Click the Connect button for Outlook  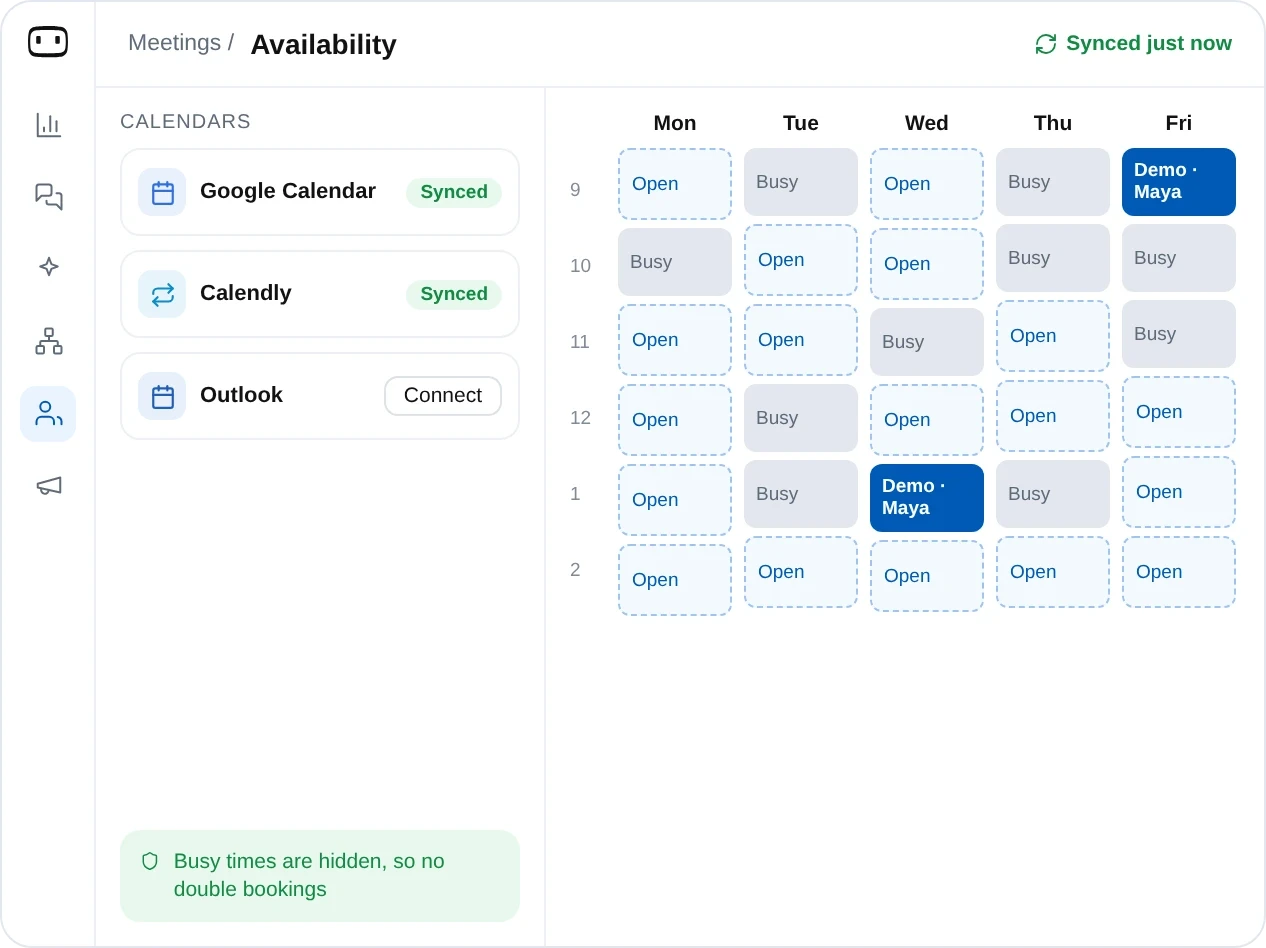tap(443, 396)
